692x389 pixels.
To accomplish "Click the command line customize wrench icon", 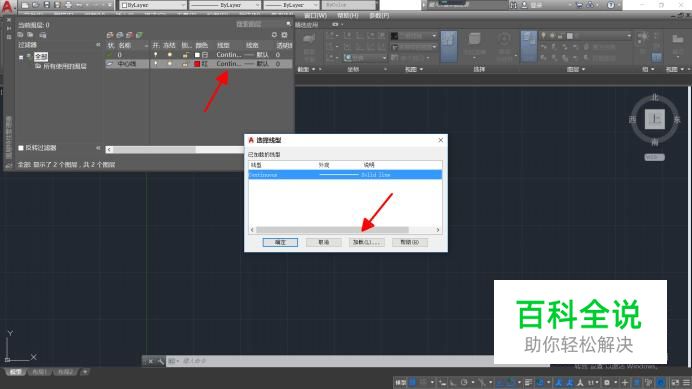I will point(161,361).
